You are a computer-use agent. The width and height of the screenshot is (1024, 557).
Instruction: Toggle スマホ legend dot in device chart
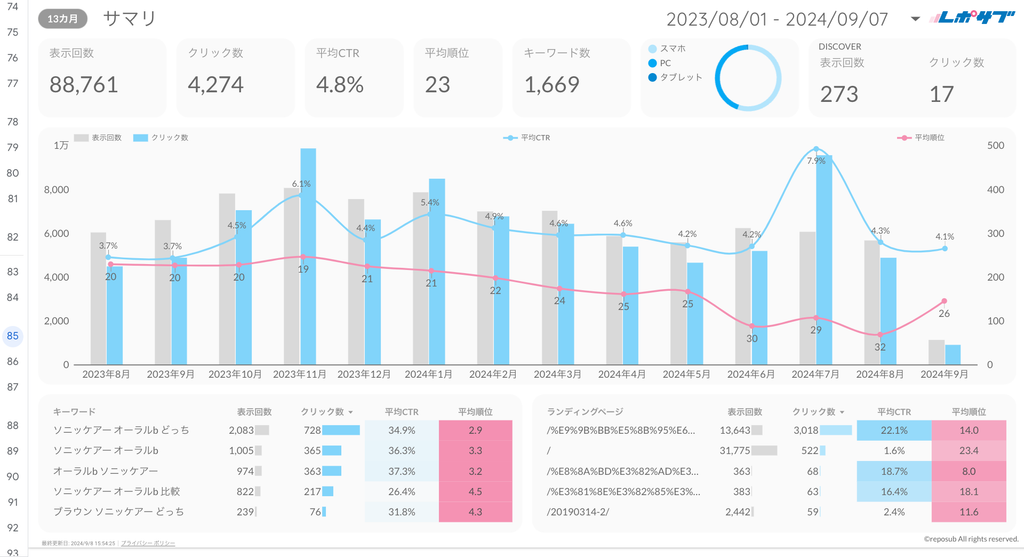653,48
